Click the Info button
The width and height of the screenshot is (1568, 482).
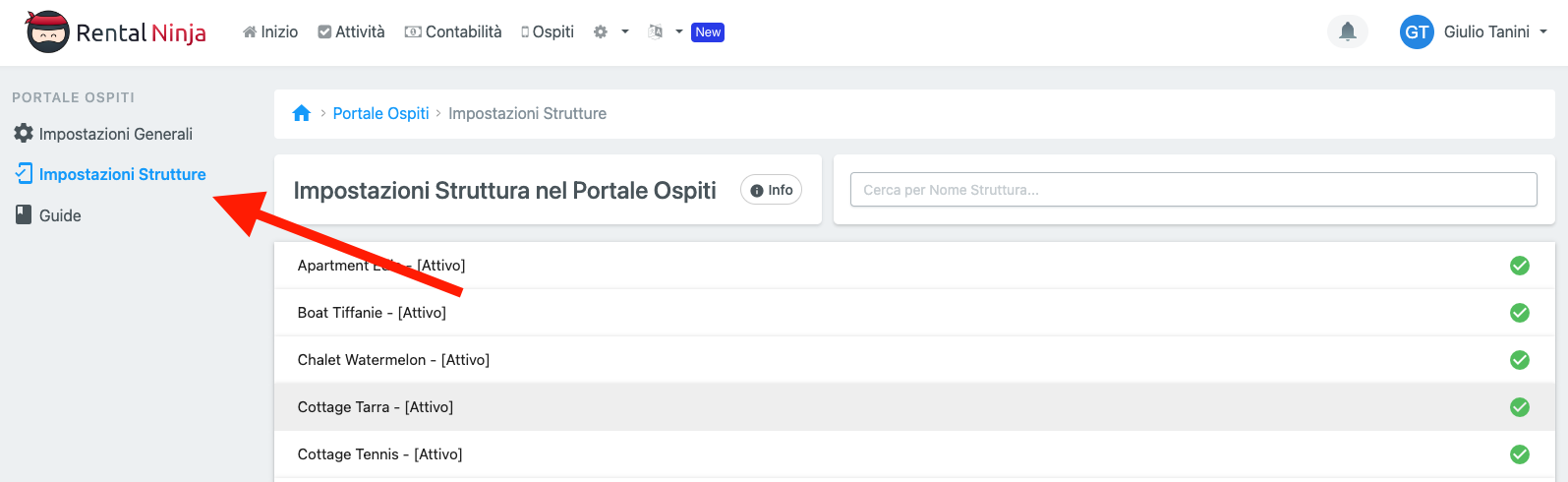click(x=771, y=190)
